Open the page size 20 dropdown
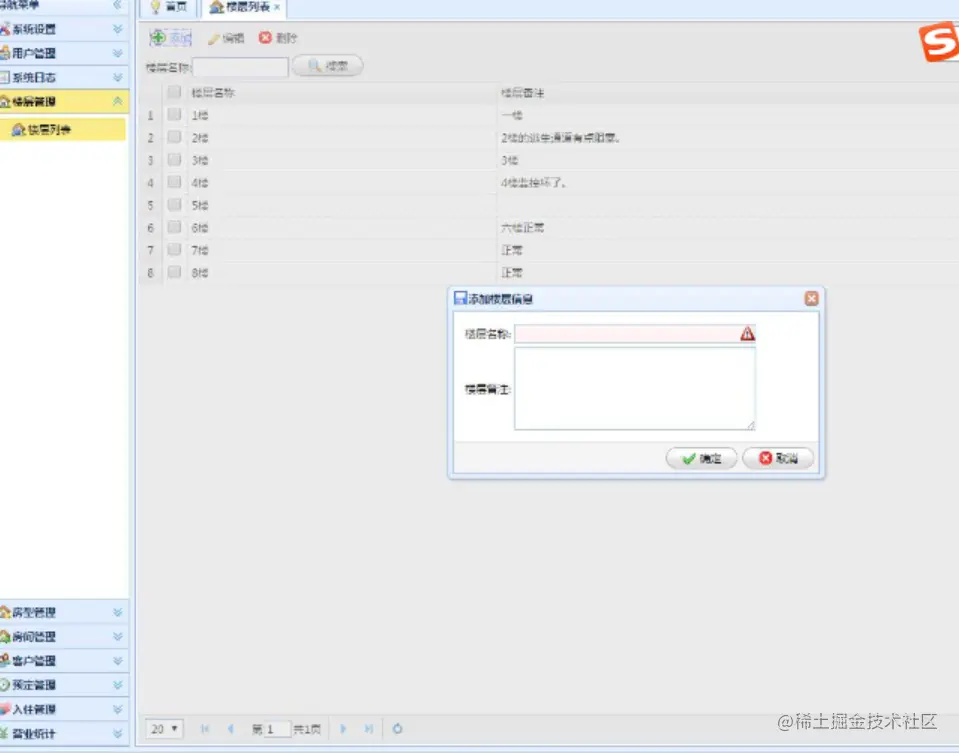This screenshot has width=959, height=753. (165, 729)
